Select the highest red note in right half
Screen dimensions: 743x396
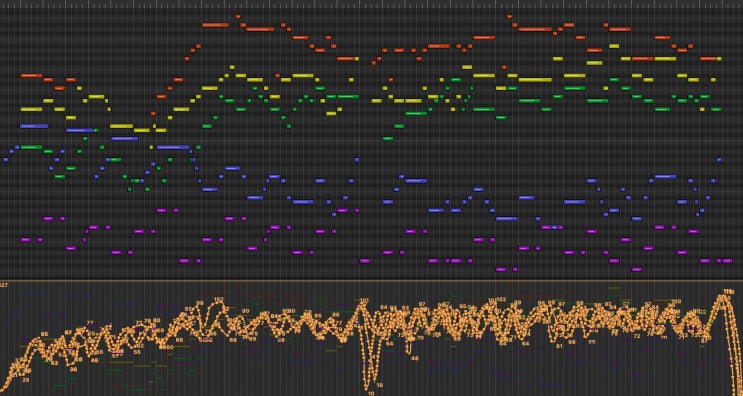tap(509, 17)
